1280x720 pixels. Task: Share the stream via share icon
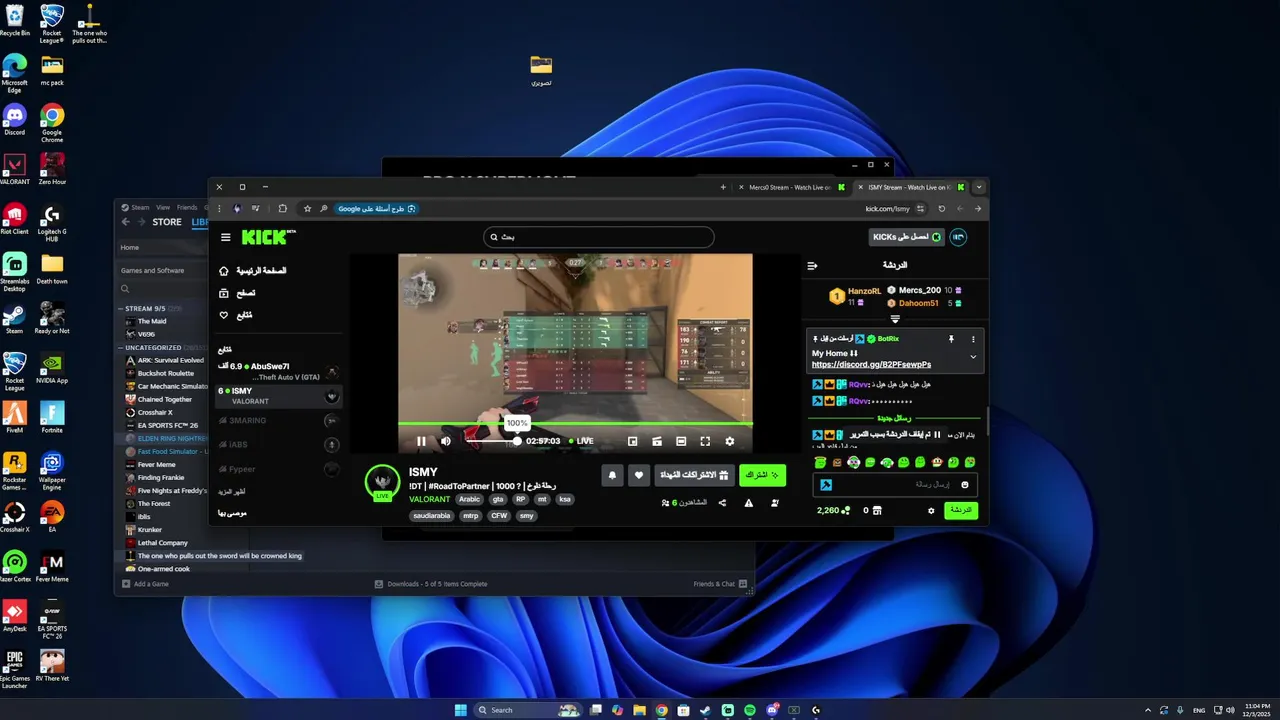[722, 503]
